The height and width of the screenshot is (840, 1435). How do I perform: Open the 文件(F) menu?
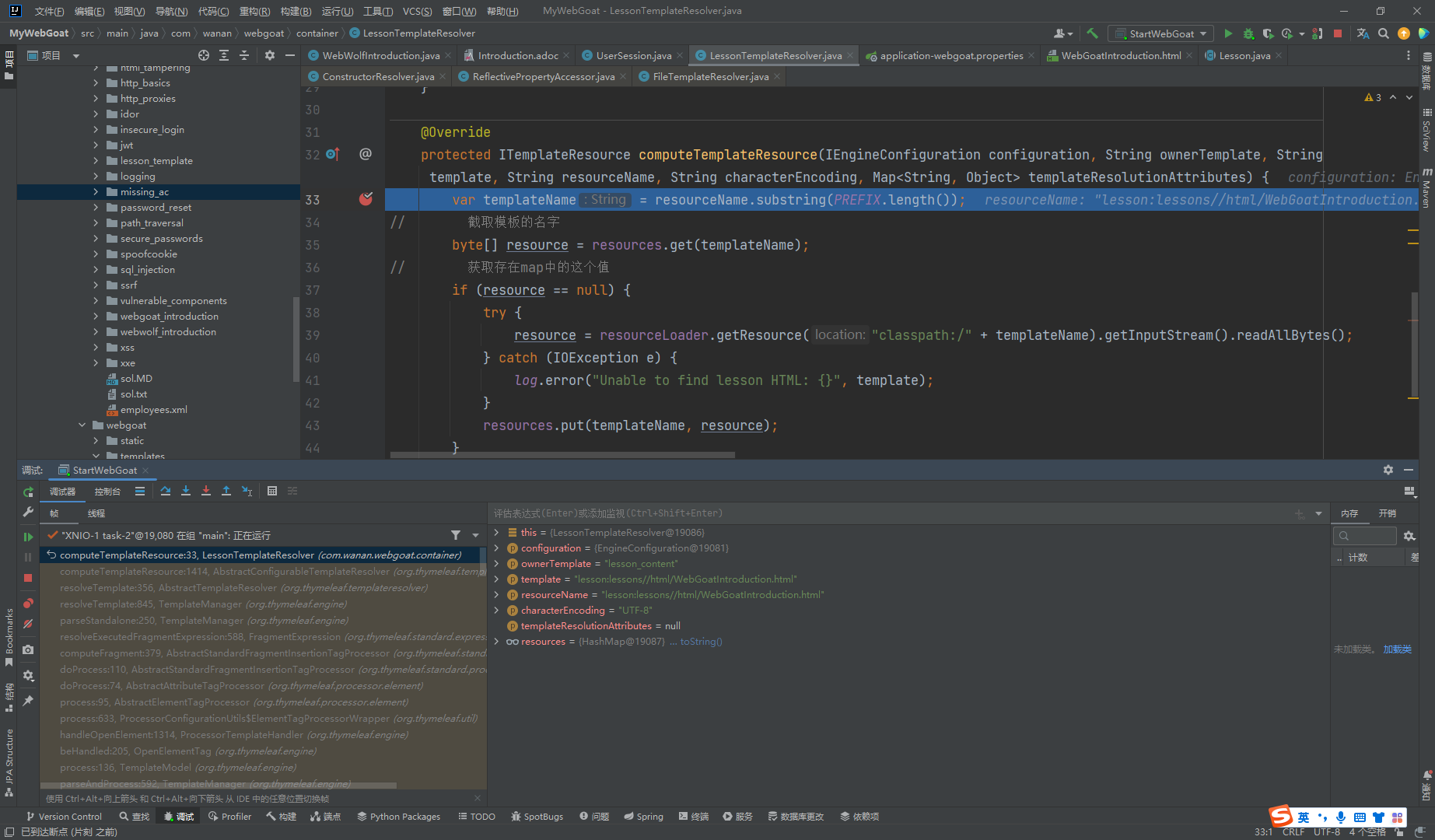(x=49, y=11)
